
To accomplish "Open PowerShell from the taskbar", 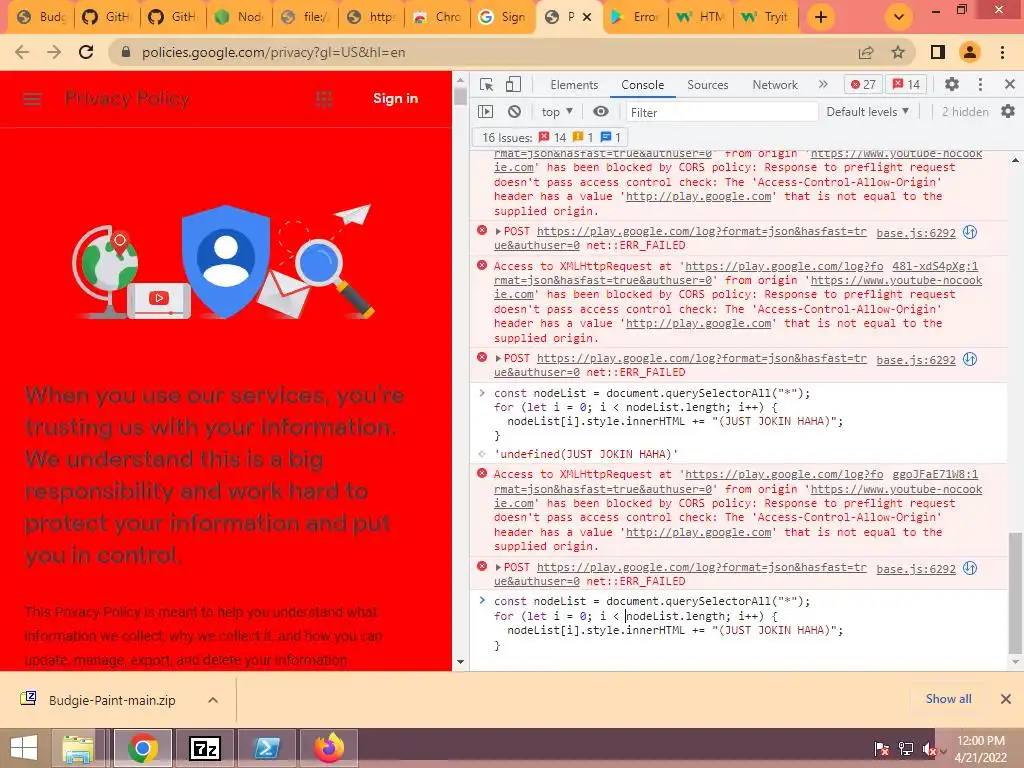I will (266, 748).
